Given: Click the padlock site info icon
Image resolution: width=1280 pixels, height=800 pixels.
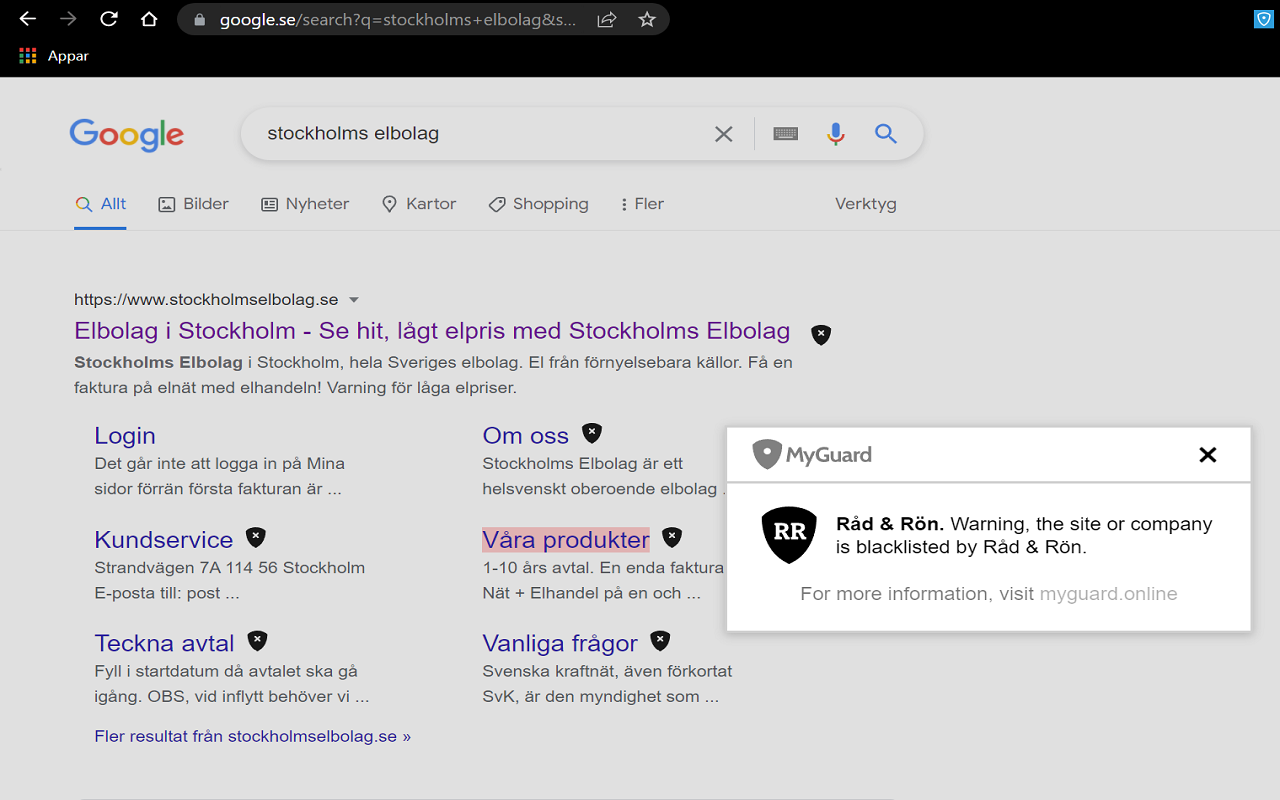Looking at the screenshot, I should tap(200, 19).
